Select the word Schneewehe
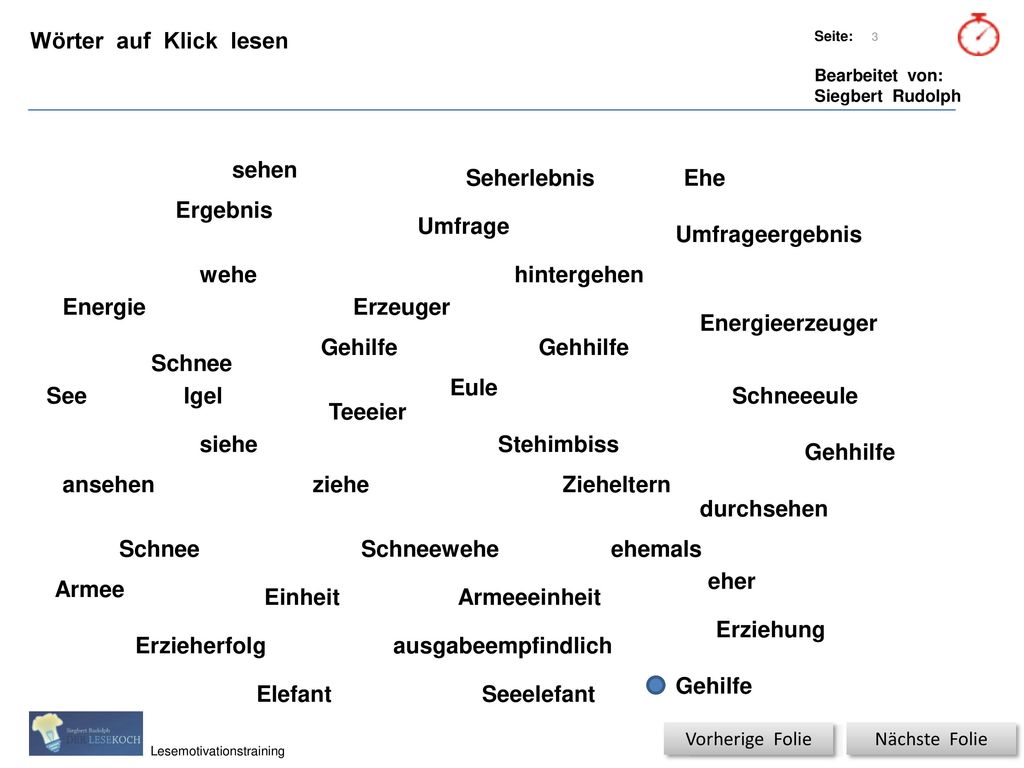 (430, 549)
